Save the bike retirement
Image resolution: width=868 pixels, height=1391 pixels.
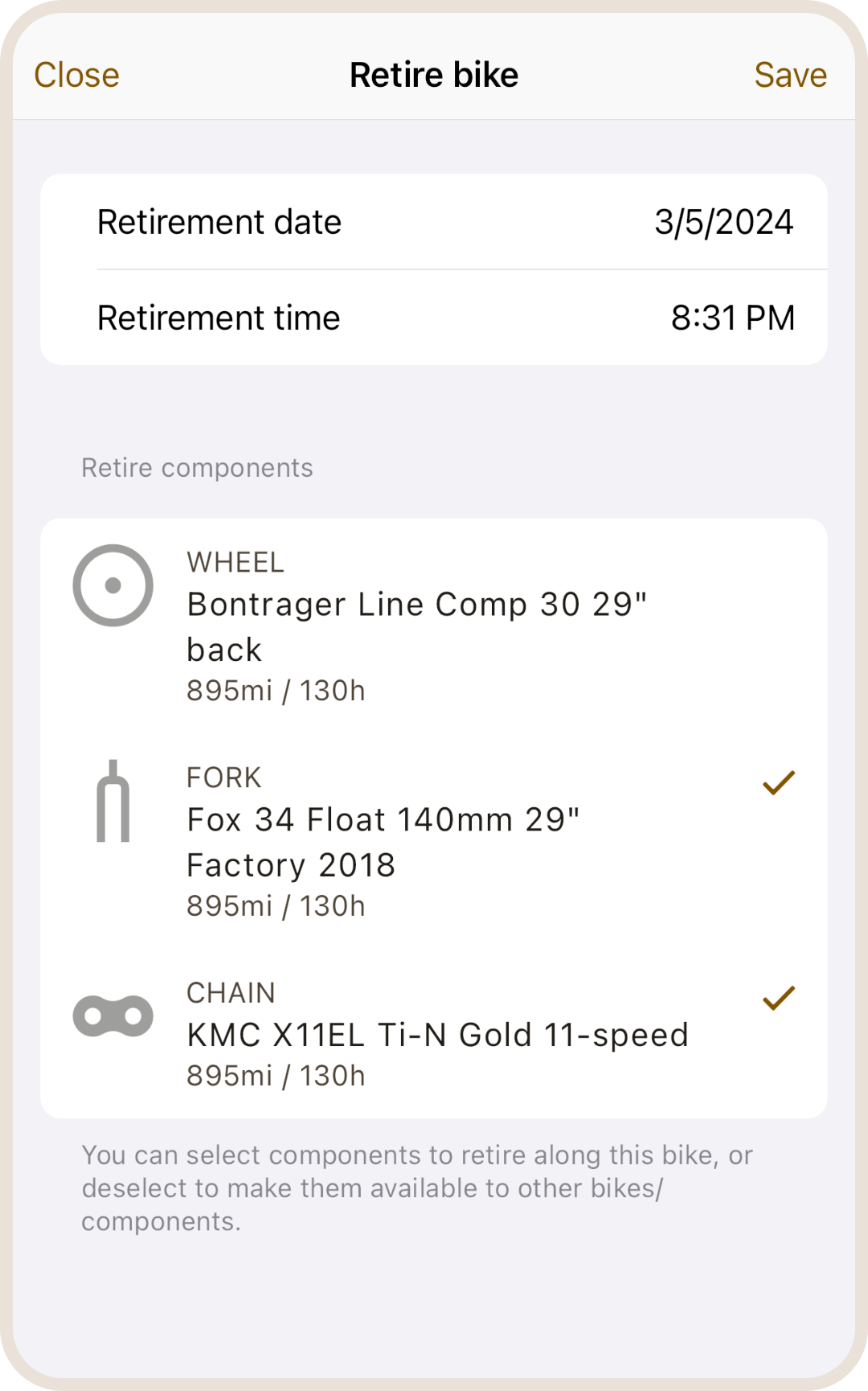click(x=790, y=76)
